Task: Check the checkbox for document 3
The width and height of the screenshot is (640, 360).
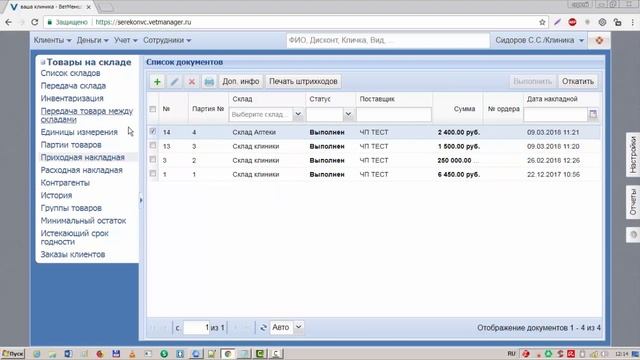Action: point(153,160)
